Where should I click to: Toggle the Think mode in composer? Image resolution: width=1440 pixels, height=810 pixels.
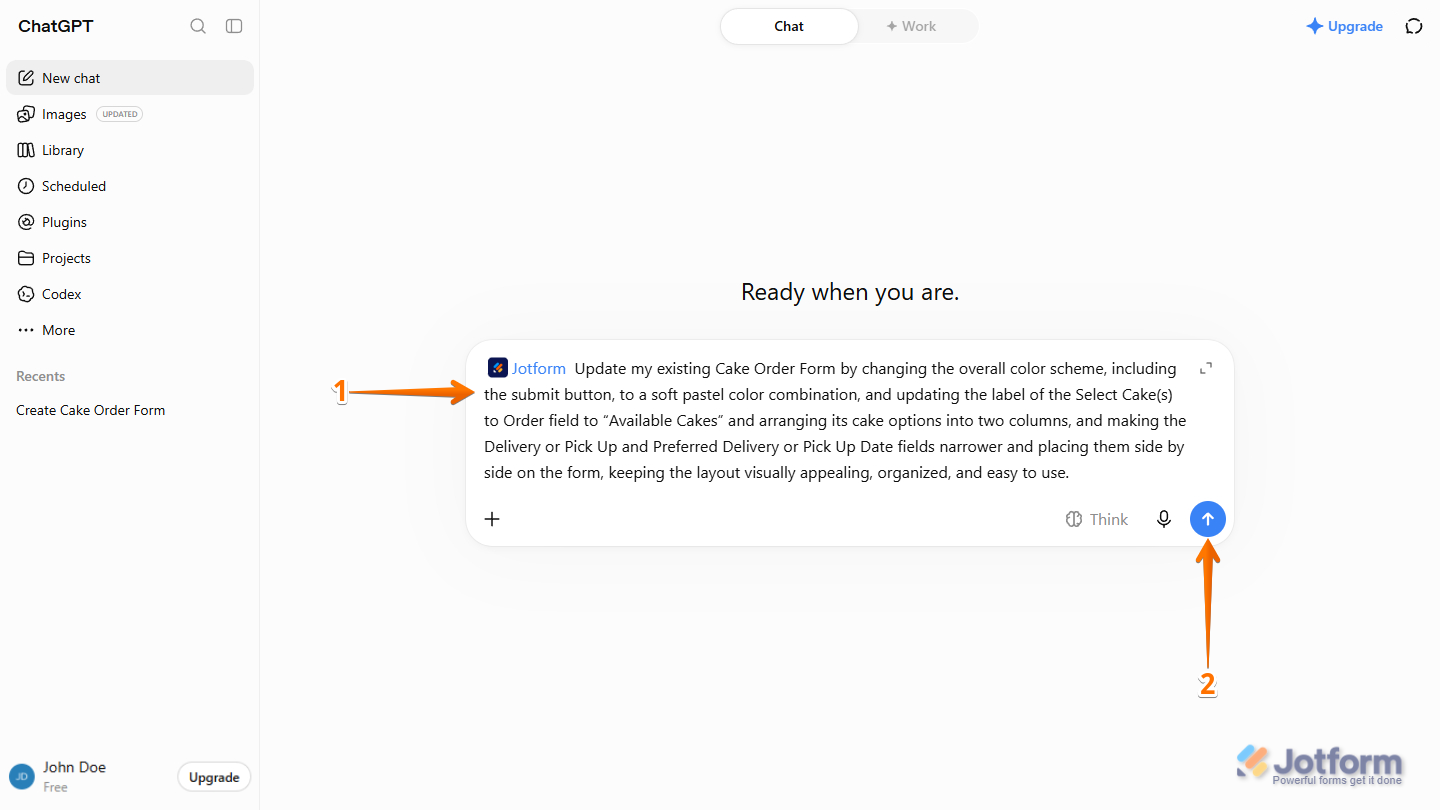point(1097,519)
